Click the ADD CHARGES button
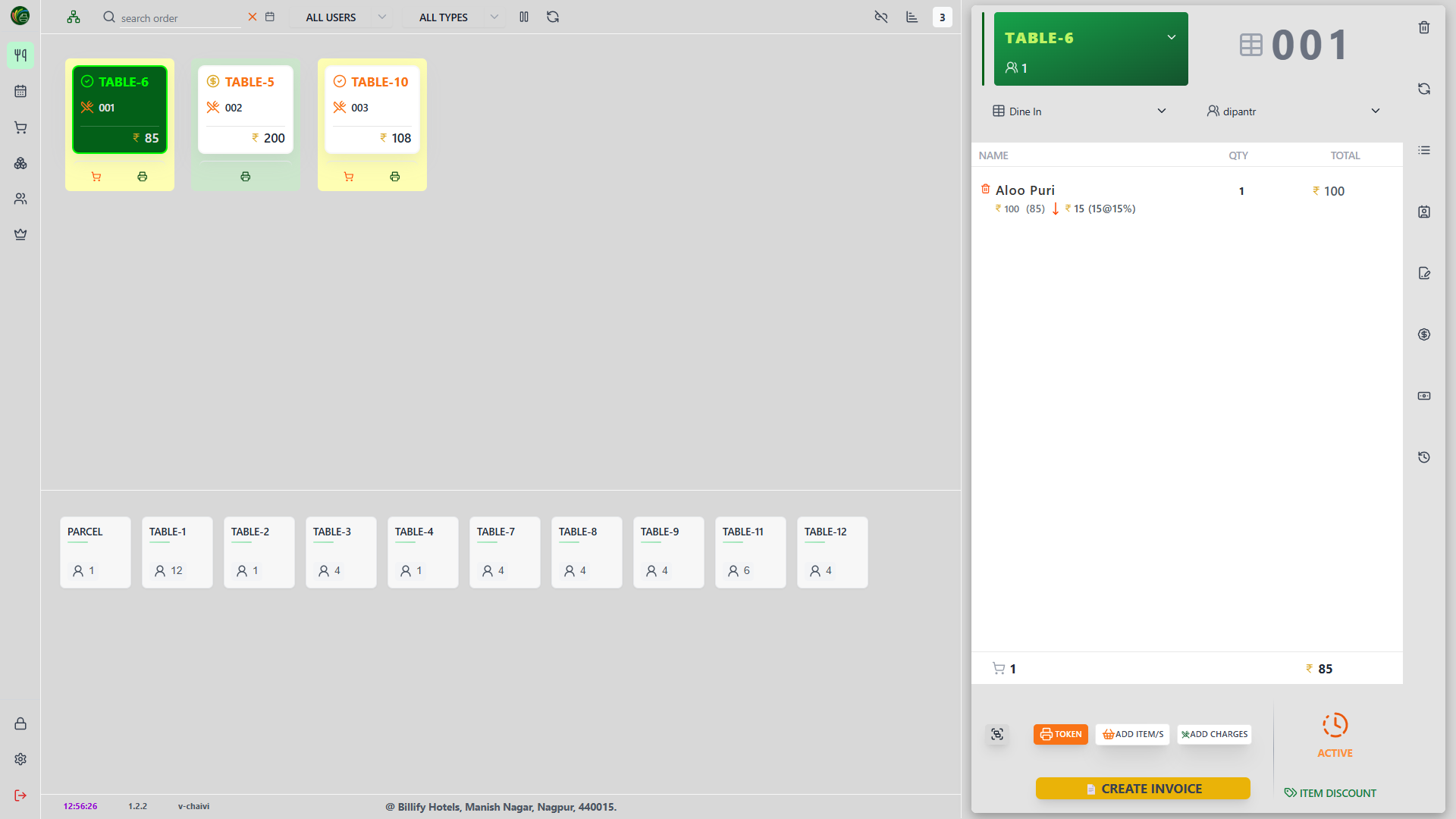Image resolution: width=1456 pixels, height=819 pixels. (1213, 734)
